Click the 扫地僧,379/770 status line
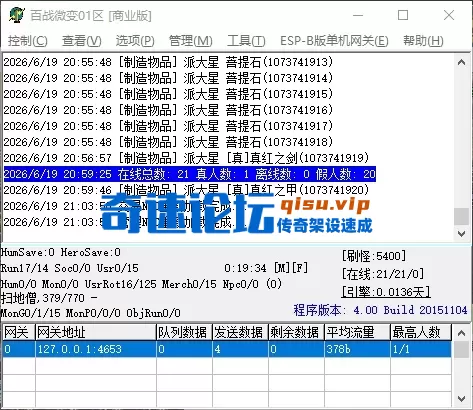 (x=49, y=298)
